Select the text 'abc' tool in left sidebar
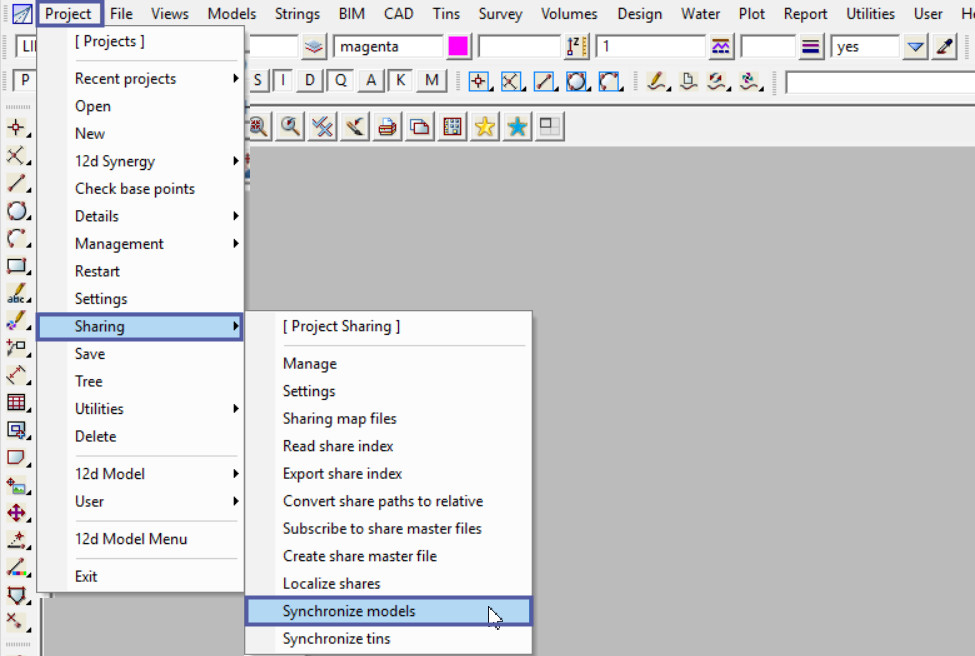Viewport: 975px width, 656px height. [17, 294]
